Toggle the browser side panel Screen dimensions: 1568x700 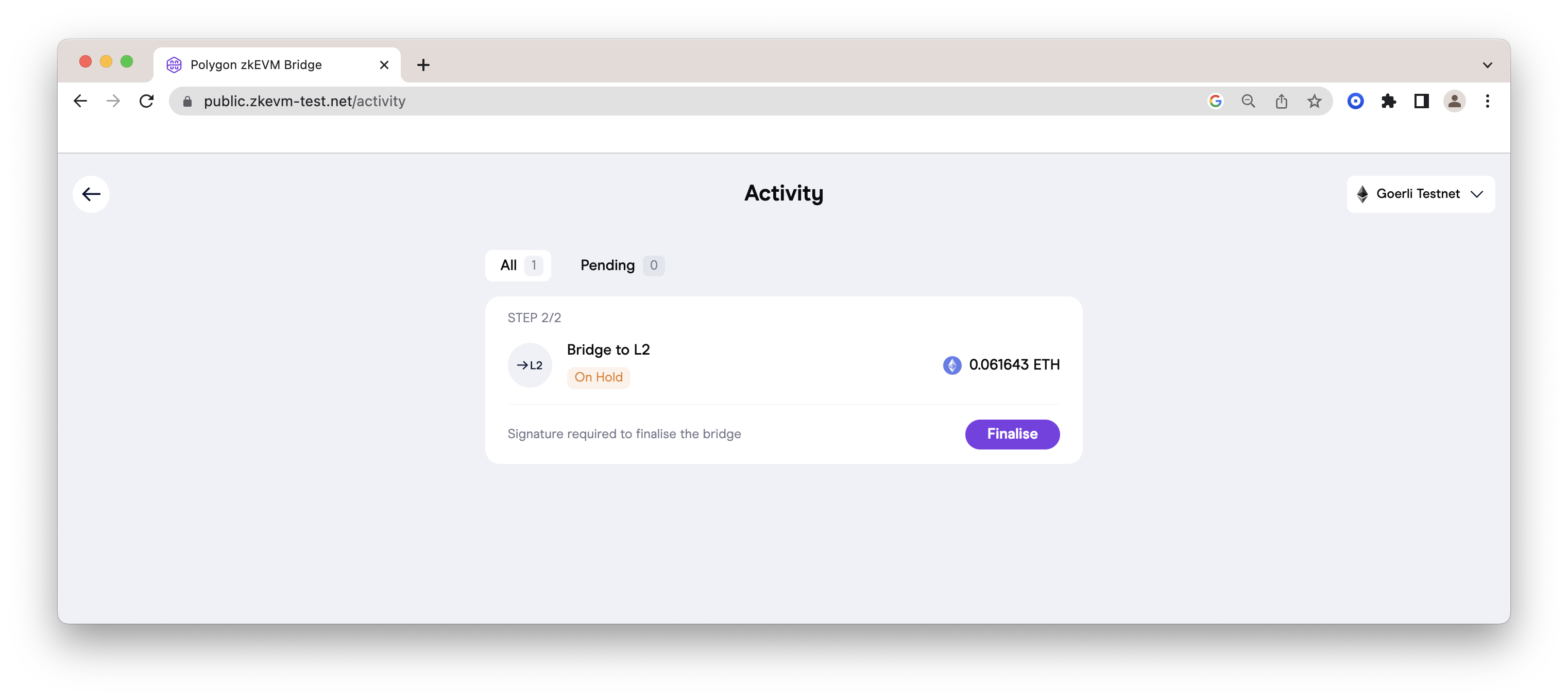click(1421, 101)
